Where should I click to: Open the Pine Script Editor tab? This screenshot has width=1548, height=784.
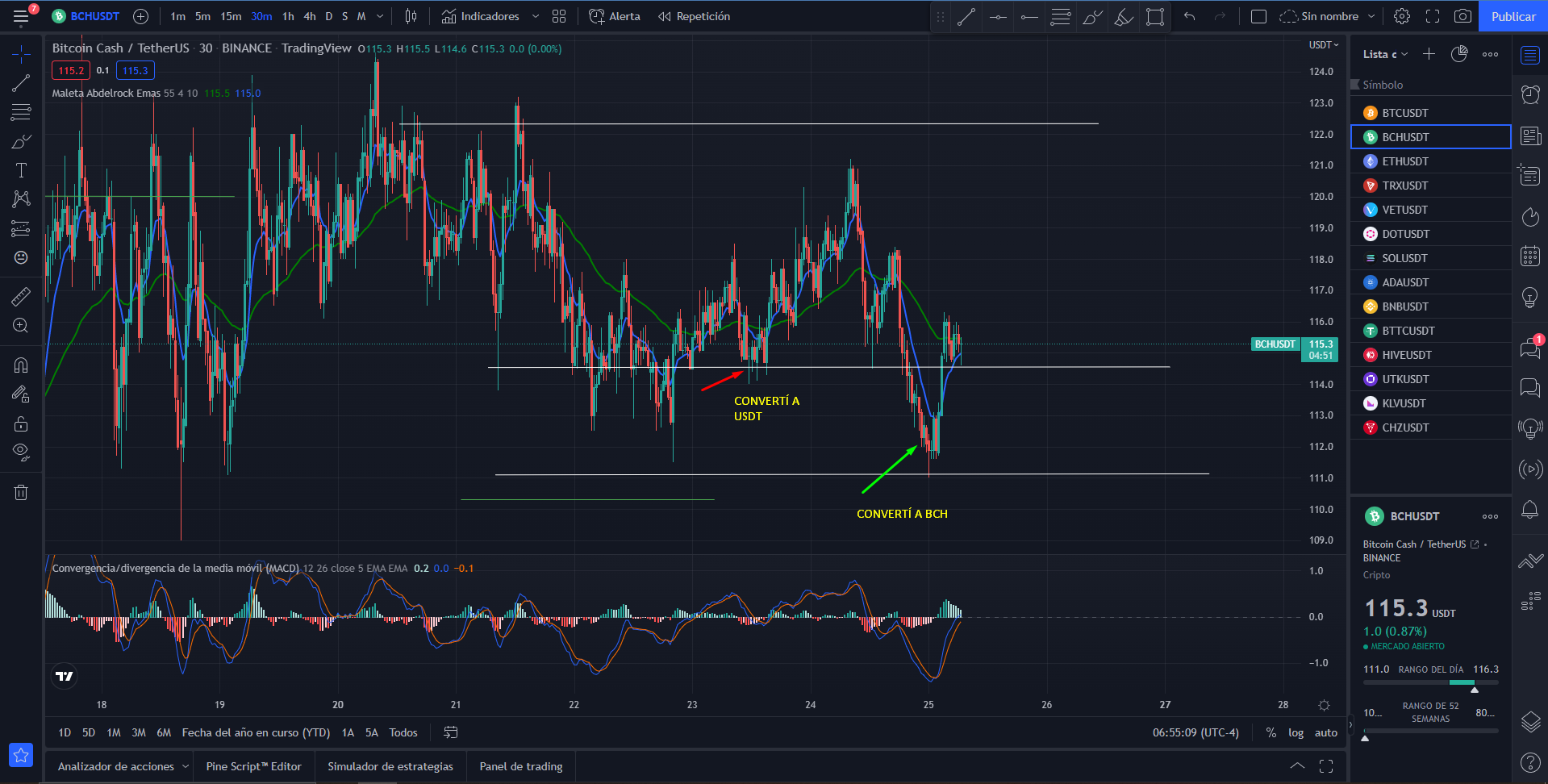pos(253,766)
